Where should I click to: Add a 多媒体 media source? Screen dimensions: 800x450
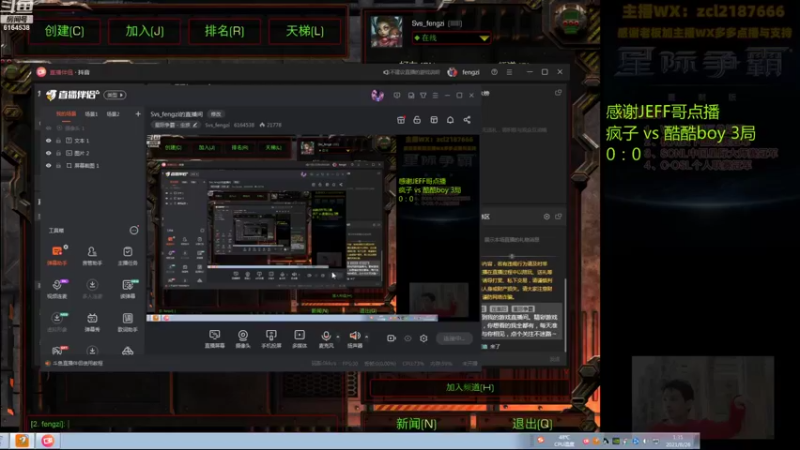[299, 339]
